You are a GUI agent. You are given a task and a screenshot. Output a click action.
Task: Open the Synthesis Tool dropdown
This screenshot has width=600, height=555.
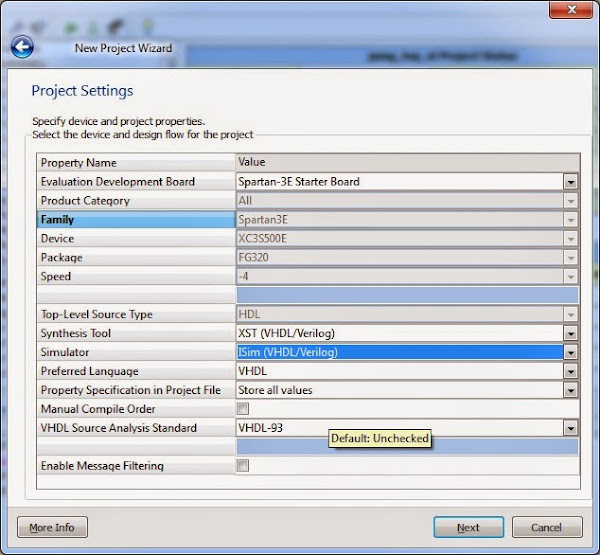tap(570, 333)
